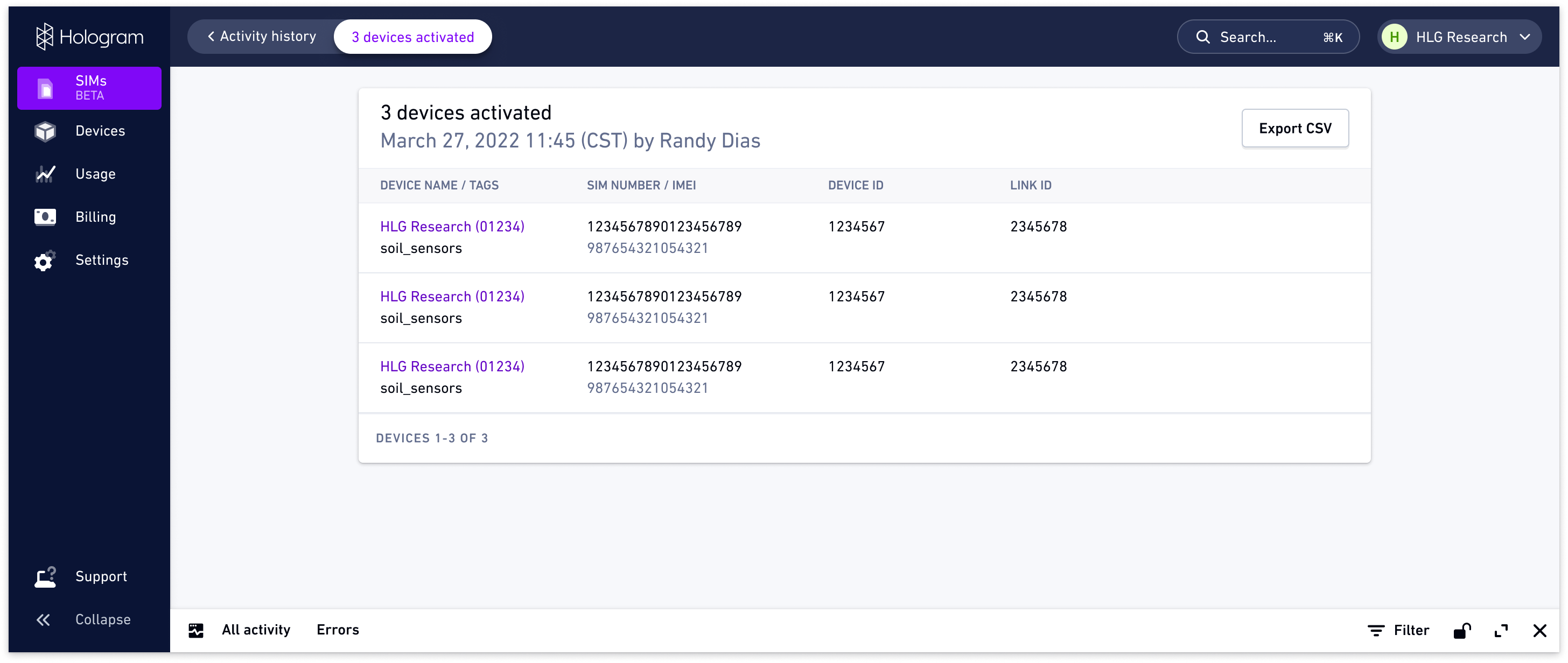
Task: Open the Devices section from sidebar
Action: click(89, 131)
